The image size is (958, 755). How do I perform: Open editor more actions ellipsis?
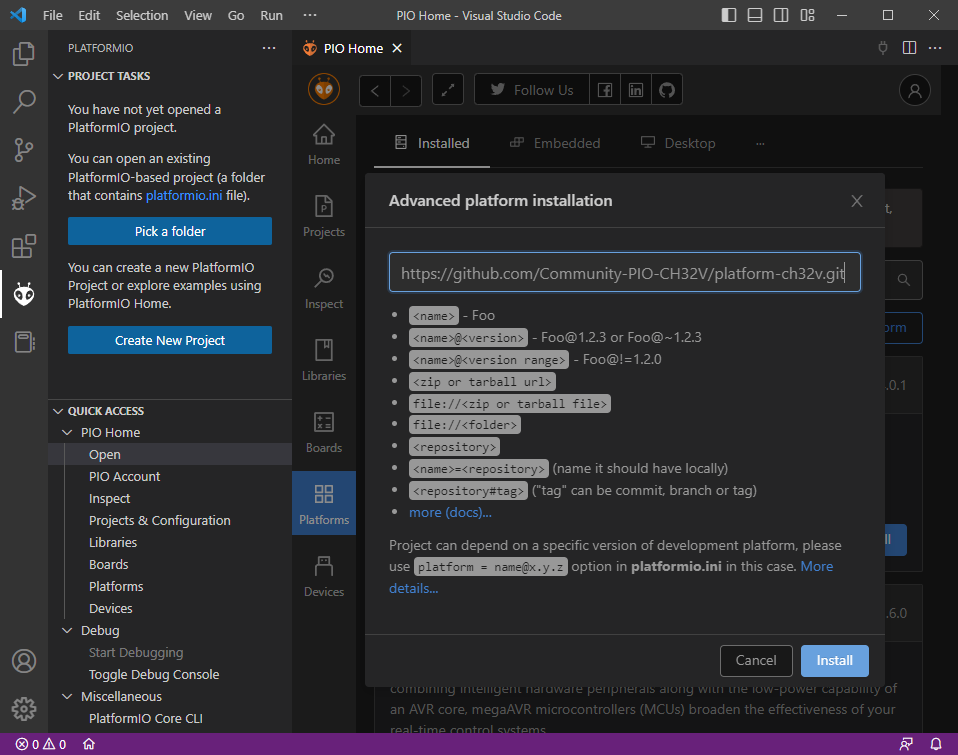(935, 48)
